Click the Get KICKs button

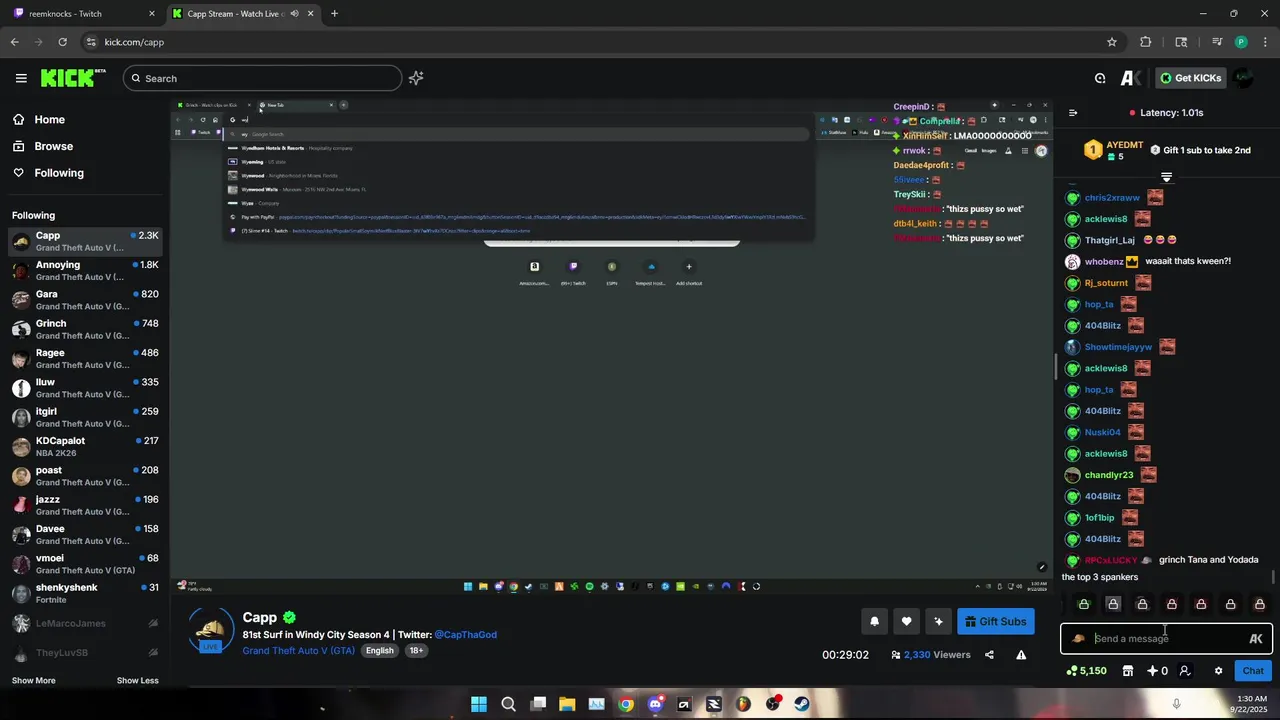1190,78
